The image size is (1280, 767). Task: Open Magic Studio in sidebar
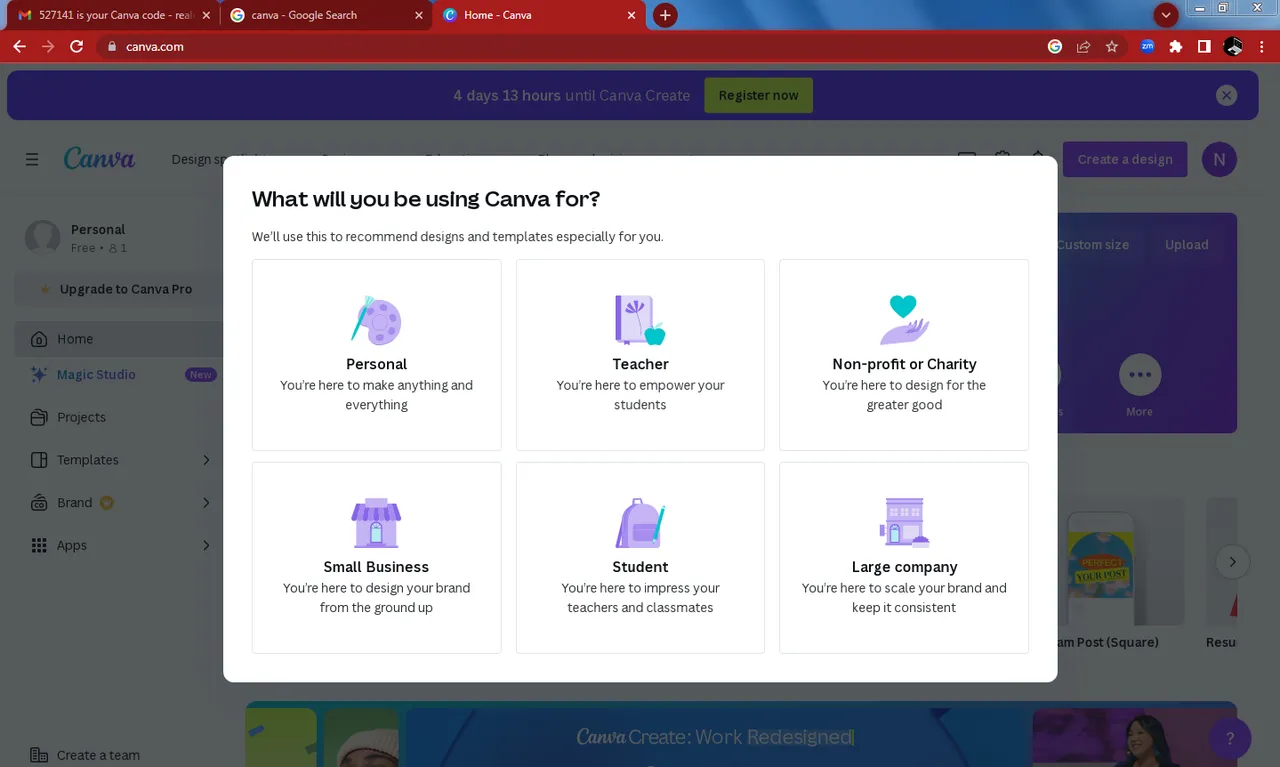tap(118, 374)
